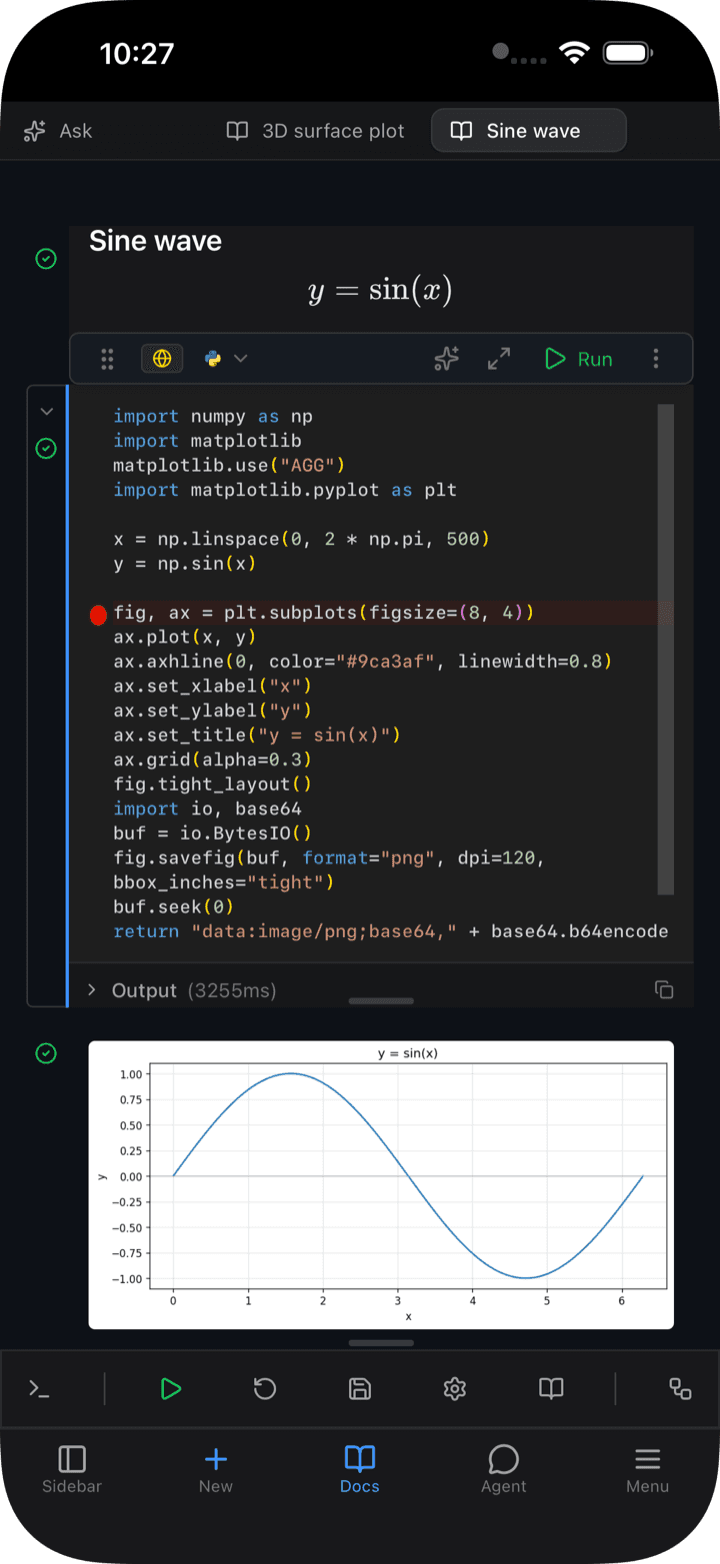Click the green status check beside the code cell
This screenshot has height=1564, width=720.
pyautogui.click(x=46, y=449)
